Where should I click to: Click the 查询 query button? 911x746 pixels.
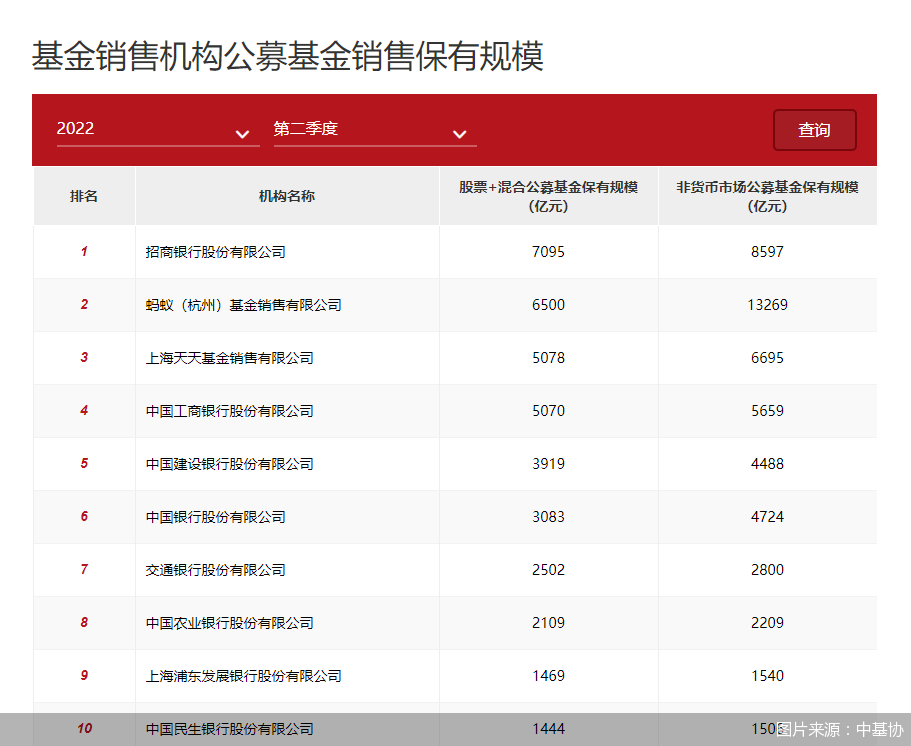click(814, 129)
